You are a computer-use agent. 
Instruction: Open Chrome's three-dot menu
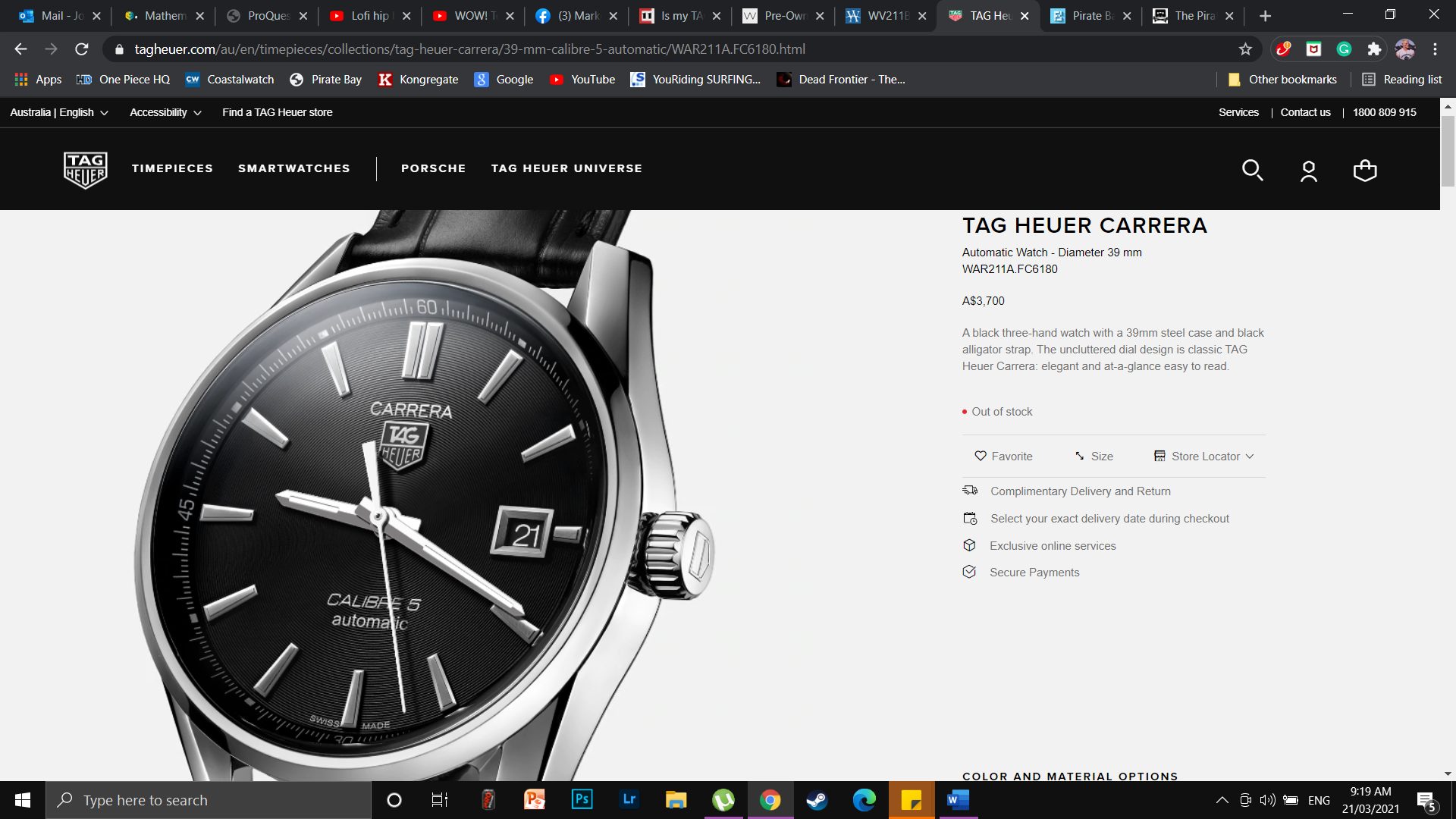(1435, 49)
